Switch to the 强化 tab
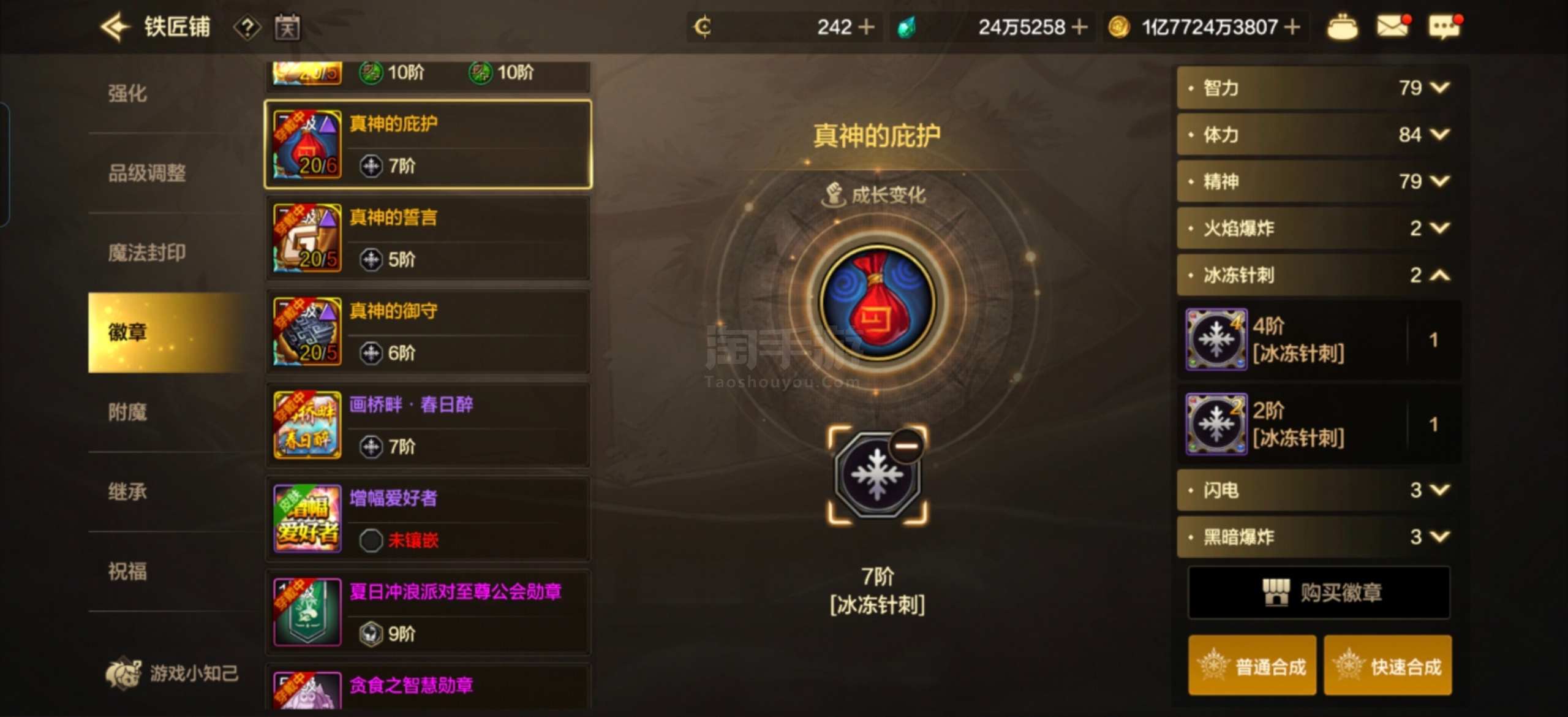Viewport: 1568px width, 717px height. (x=127, y=93)
